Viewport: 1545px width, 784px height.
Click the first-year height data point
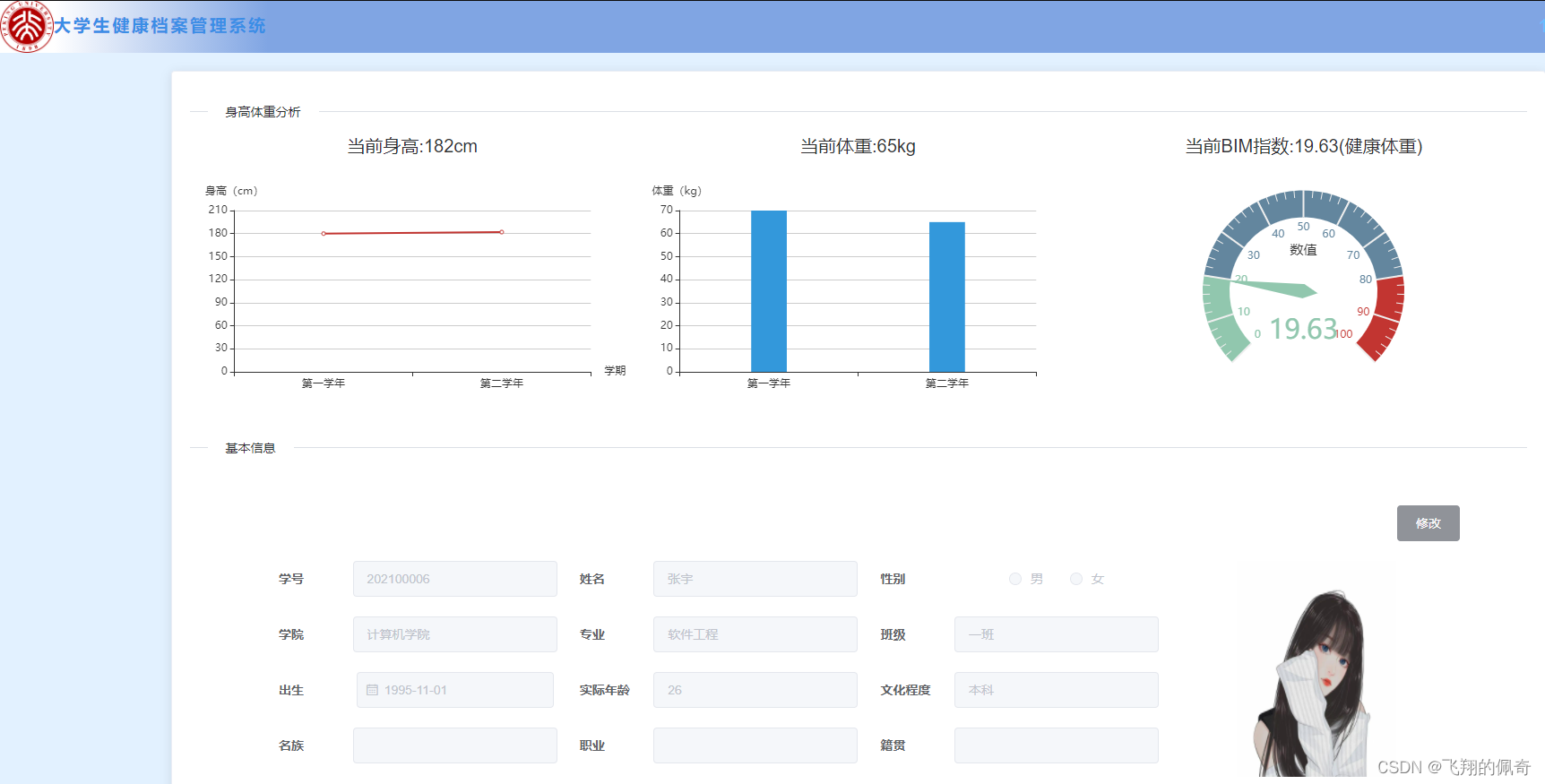(x=324, y=234)
